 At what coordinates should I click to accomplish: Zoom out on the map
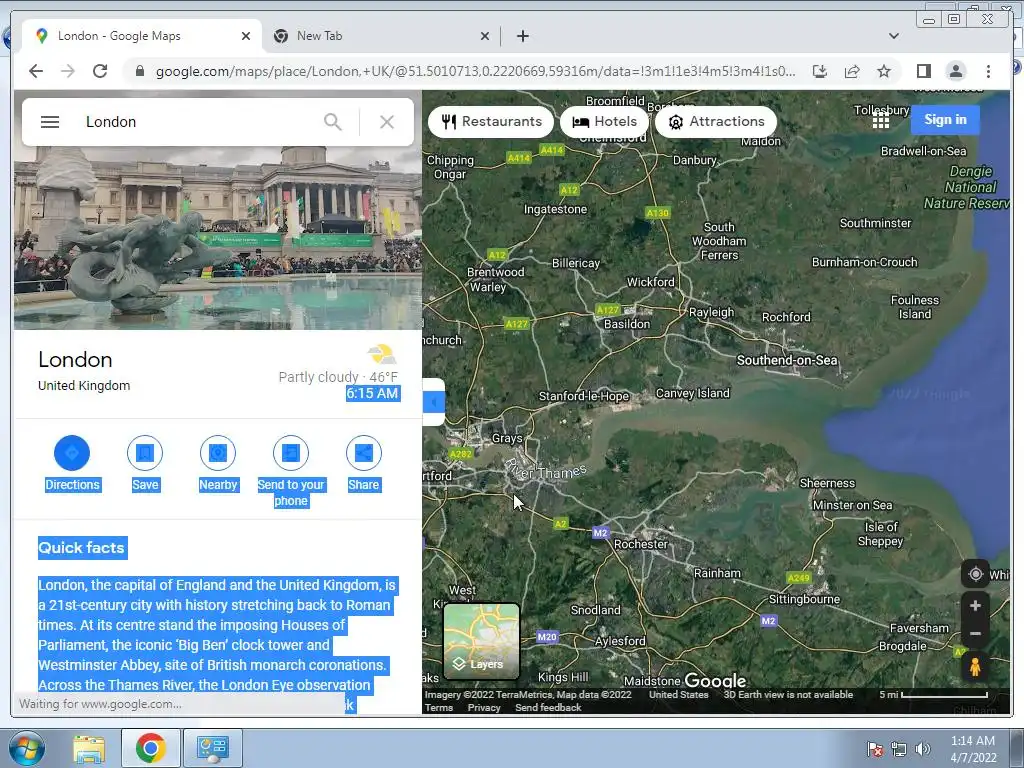[975, 633]
